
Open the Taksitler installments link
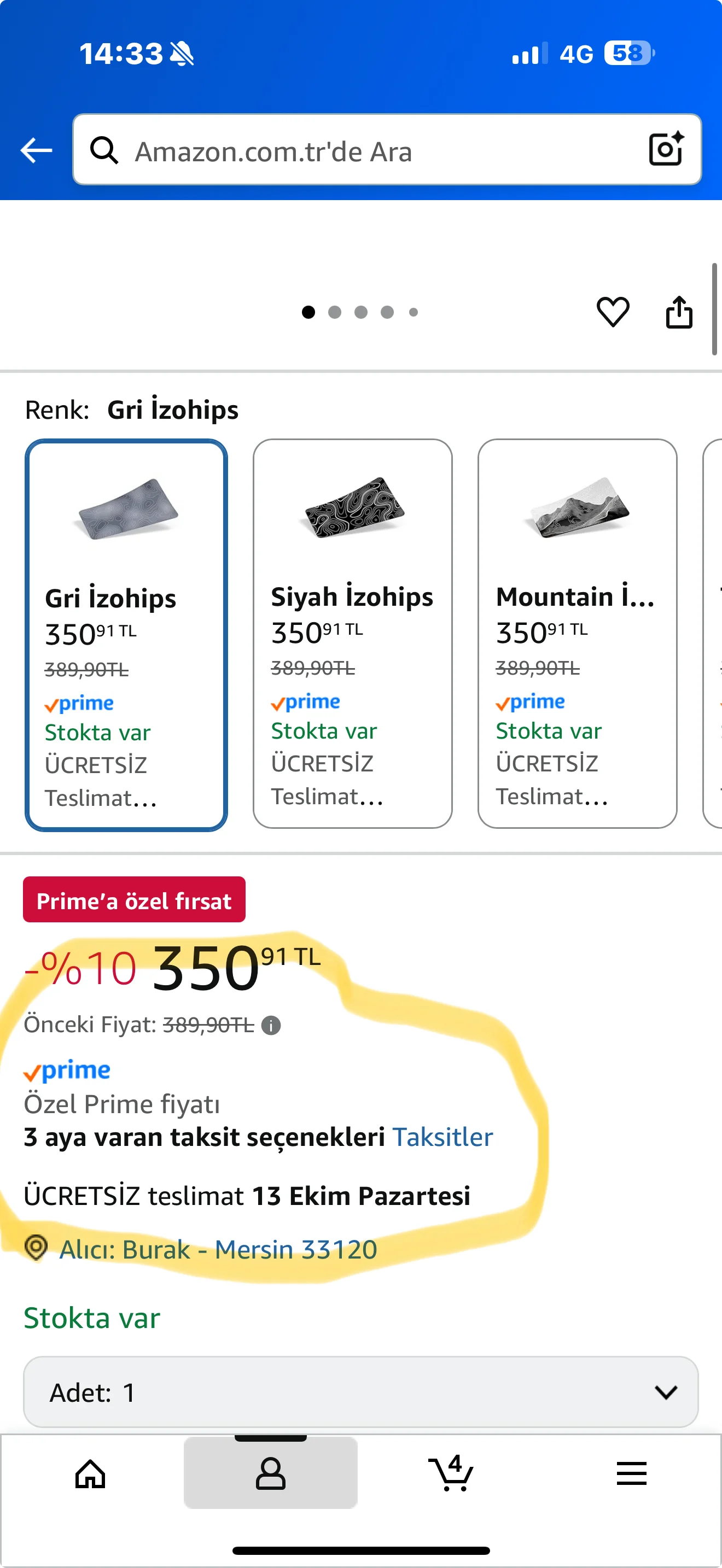tap(442, 1137)
